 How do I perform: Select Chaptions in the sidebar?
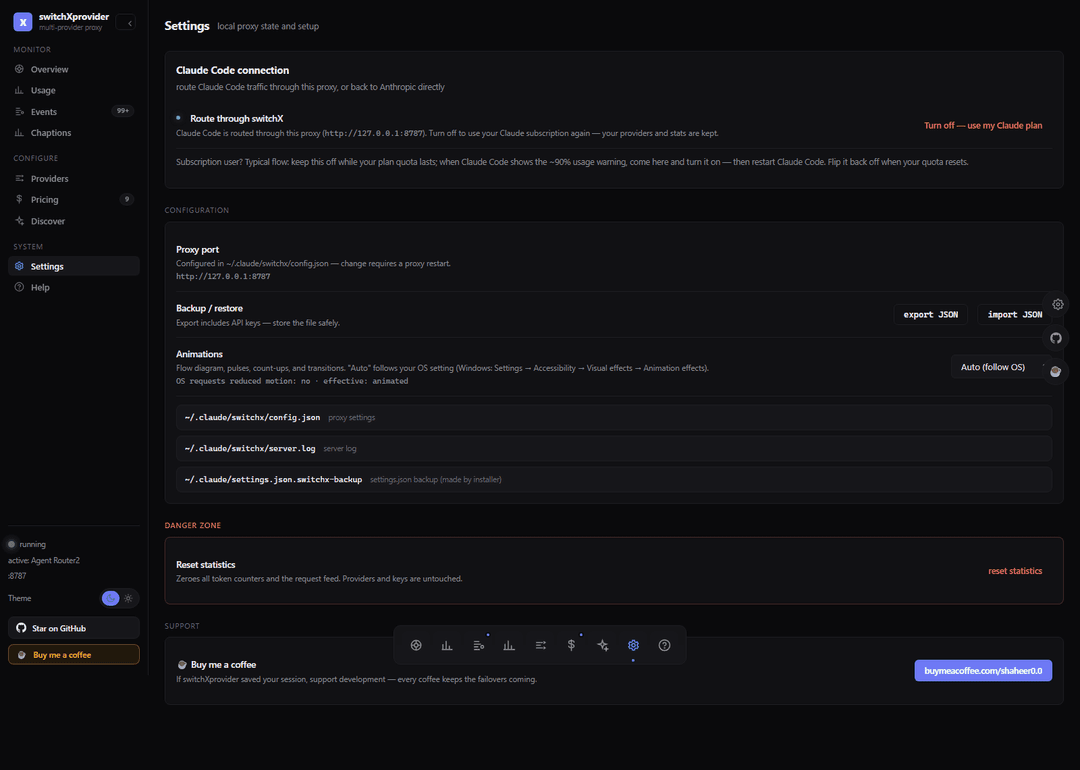[x=74, y=133]
